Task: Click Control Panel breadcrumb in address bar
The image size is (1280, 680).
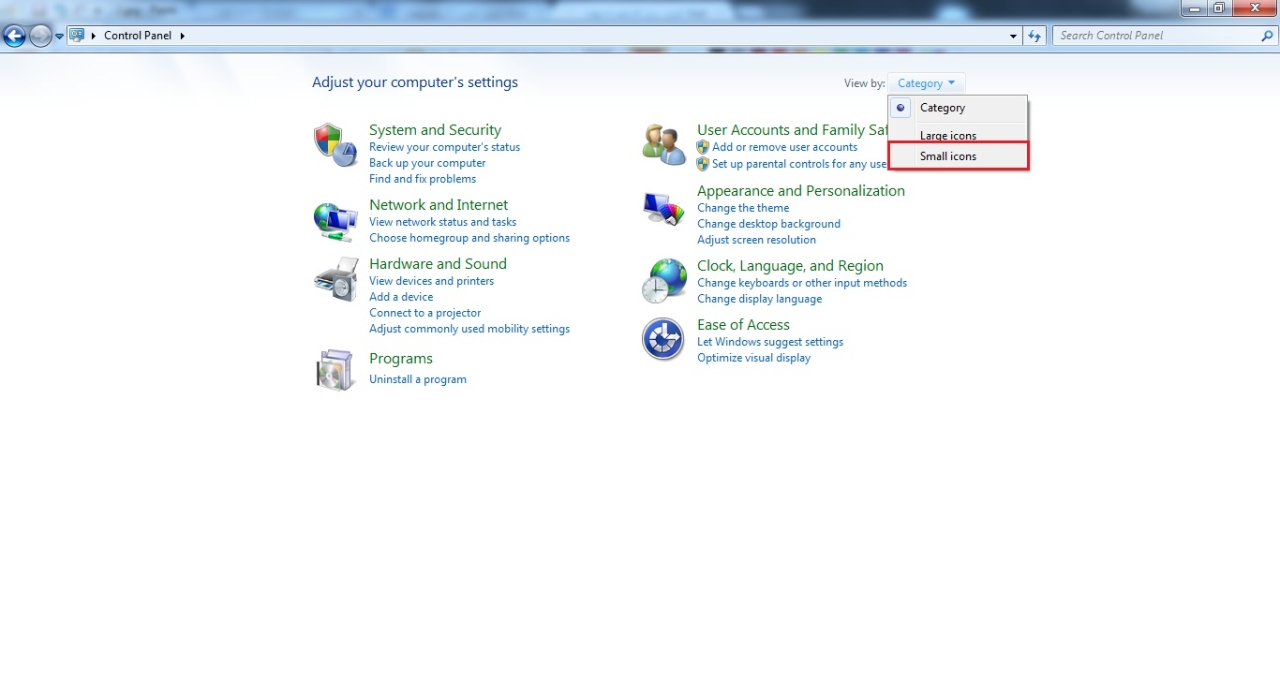Action: tap(138, 35)
